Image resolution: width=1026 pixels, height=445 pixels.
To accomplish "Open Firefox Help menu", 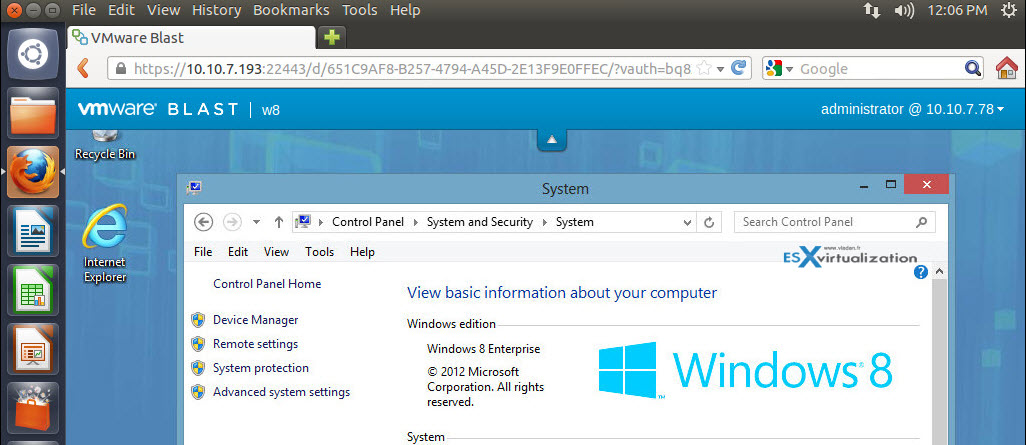I will tap(404, 10).
